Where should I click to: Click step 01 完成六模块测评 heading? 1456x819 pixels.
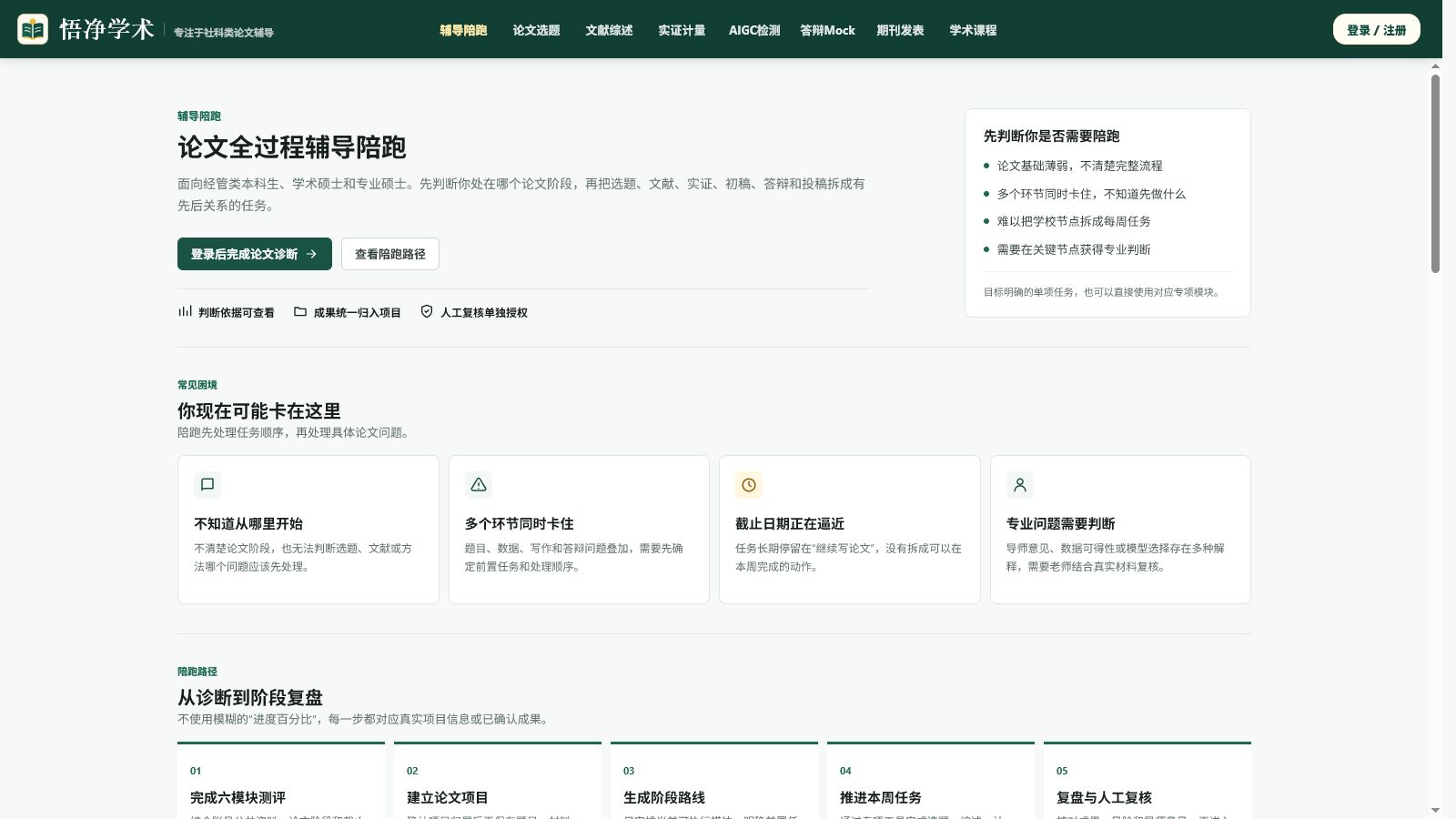[x=238, y=797]
